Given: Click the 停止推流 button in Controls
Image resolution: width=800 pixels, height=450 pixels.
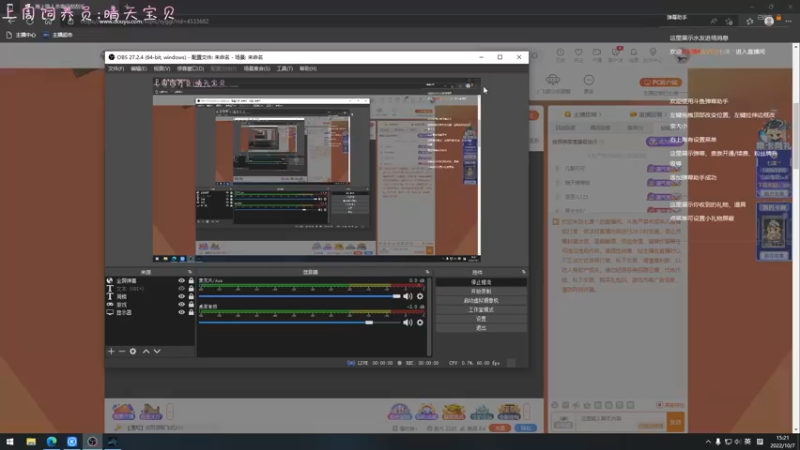Looking at the screenshot, I should pos(481,282).
